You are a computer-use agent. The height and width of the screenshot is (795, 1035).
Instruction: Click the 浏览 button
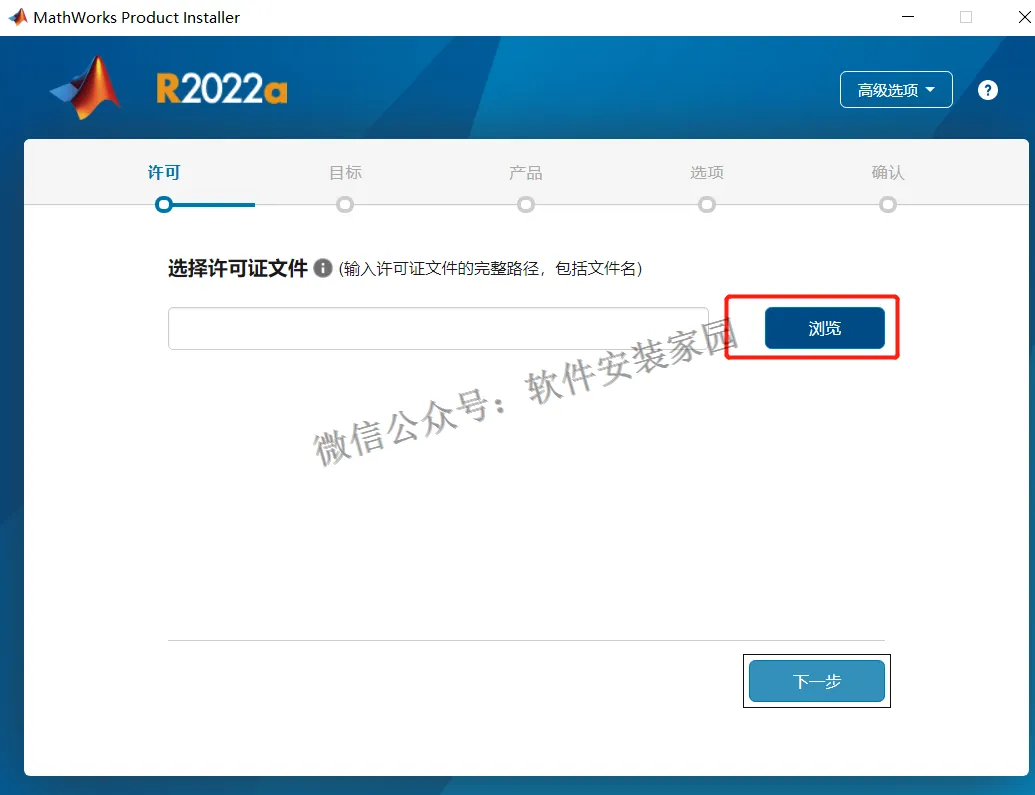pos(824,328)
